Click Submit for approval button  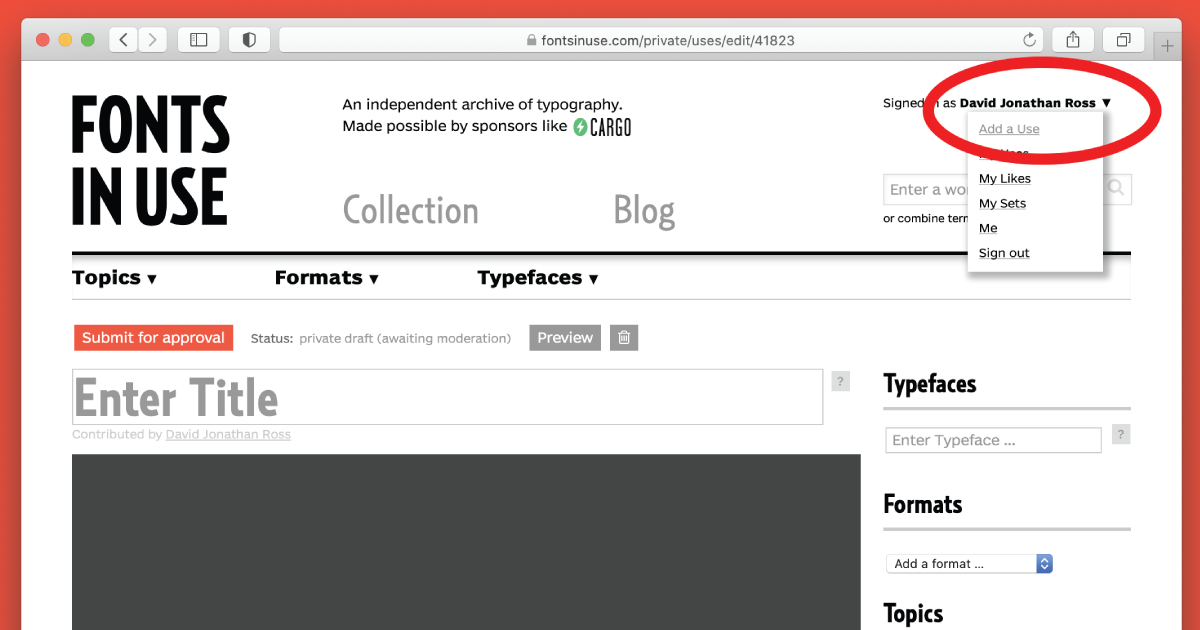coord(153,338)
